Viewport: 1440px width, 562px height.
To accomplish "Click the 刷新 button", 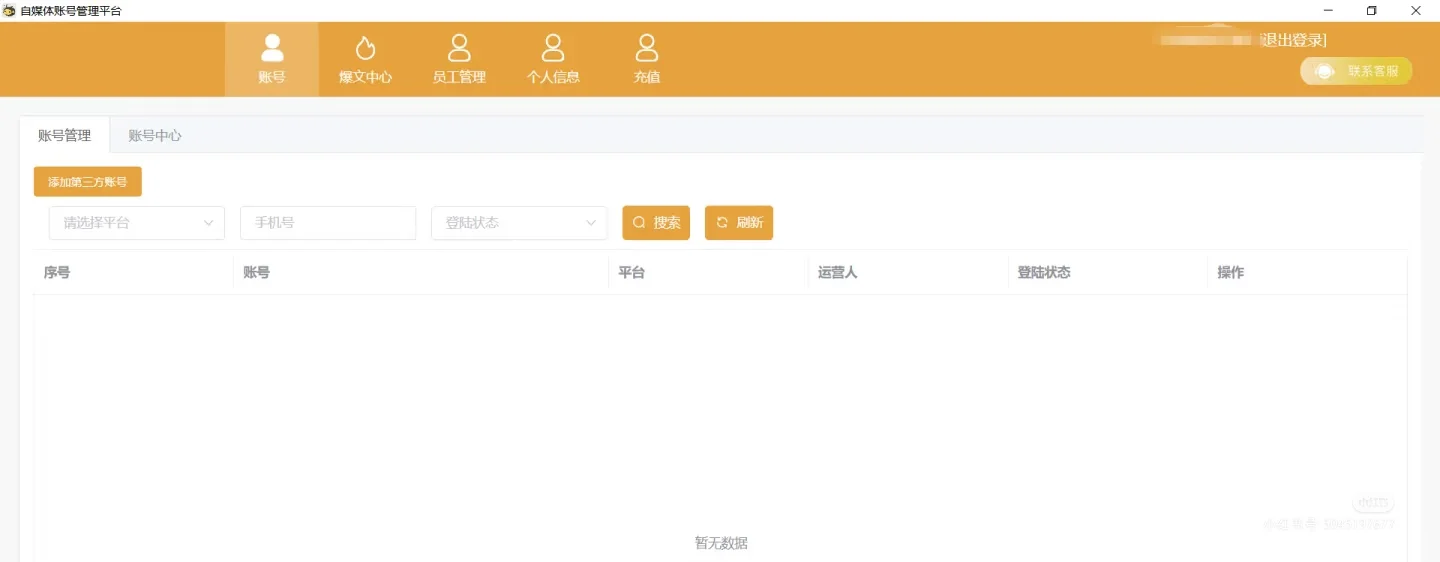I will pyautogui.click(x=739, y=223).
